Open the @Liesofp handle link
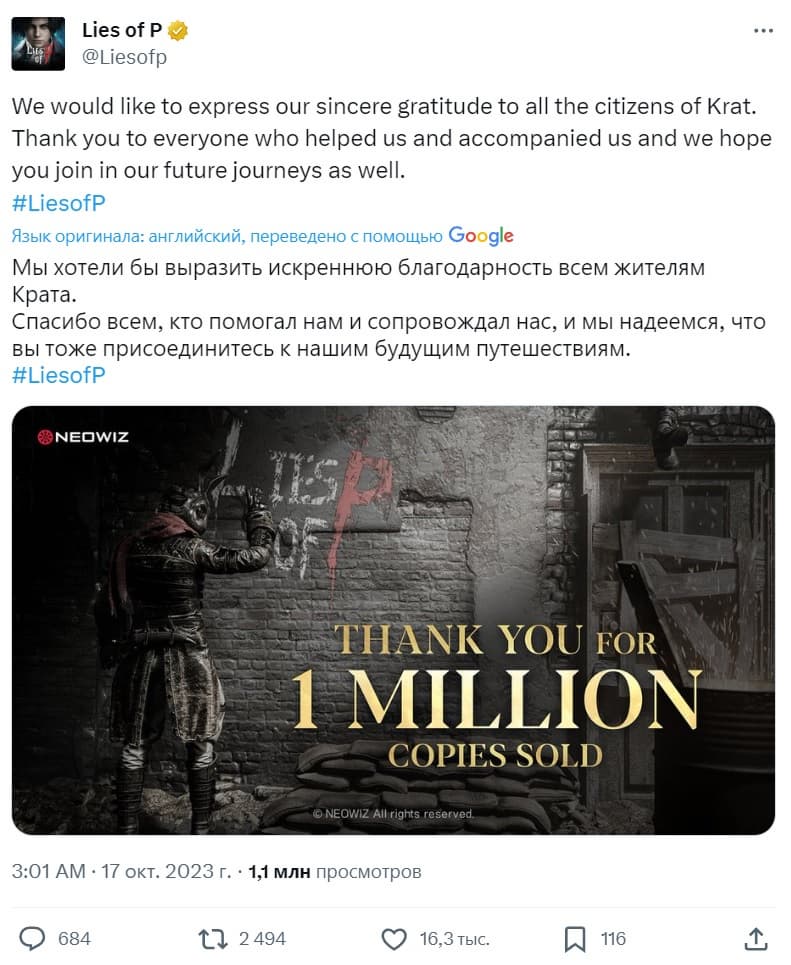 pyautogui.click(x=124, y=57)
